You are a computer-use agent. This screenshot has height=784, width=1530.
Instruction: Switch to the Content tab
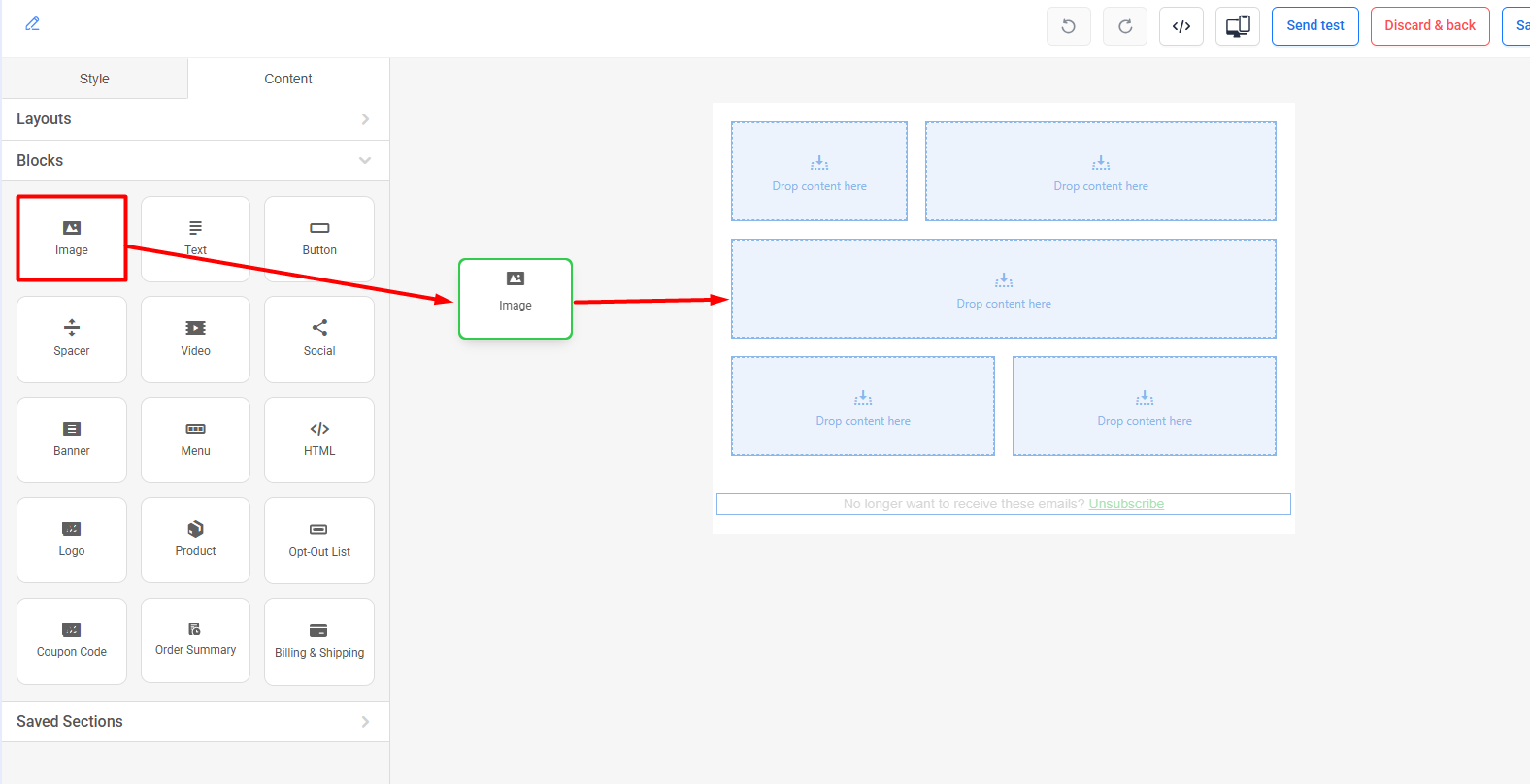pos(288,79)
